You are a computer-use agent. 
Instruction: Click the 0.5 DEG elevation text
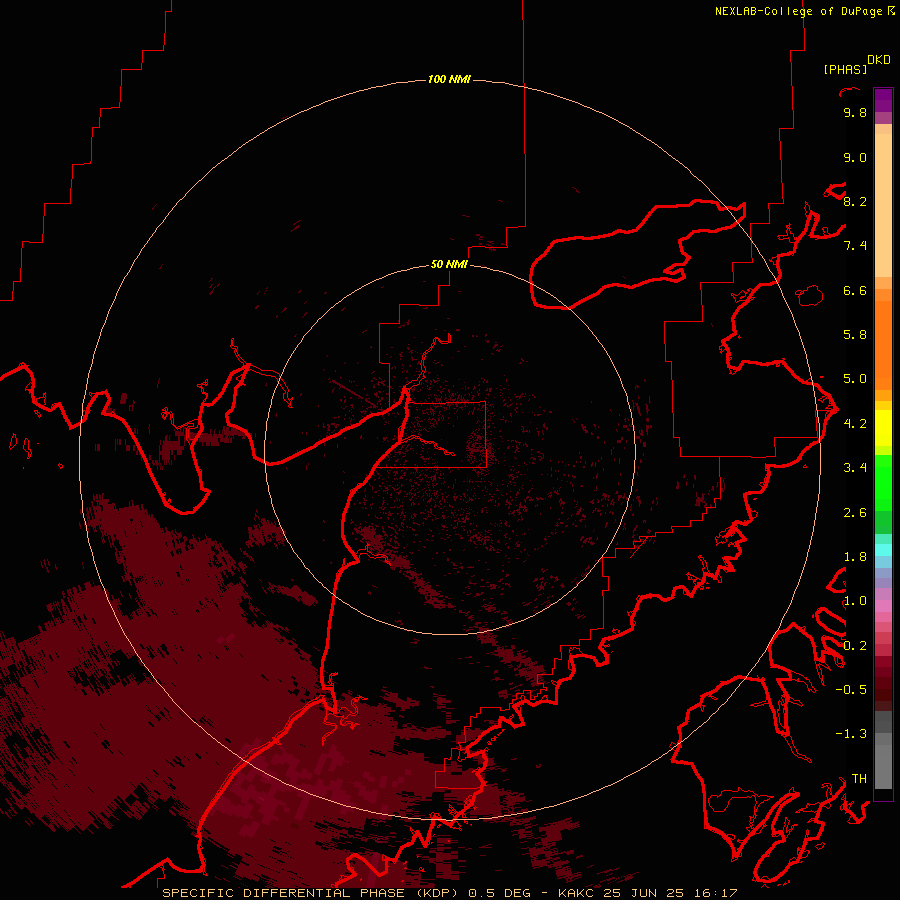point(499,893)
